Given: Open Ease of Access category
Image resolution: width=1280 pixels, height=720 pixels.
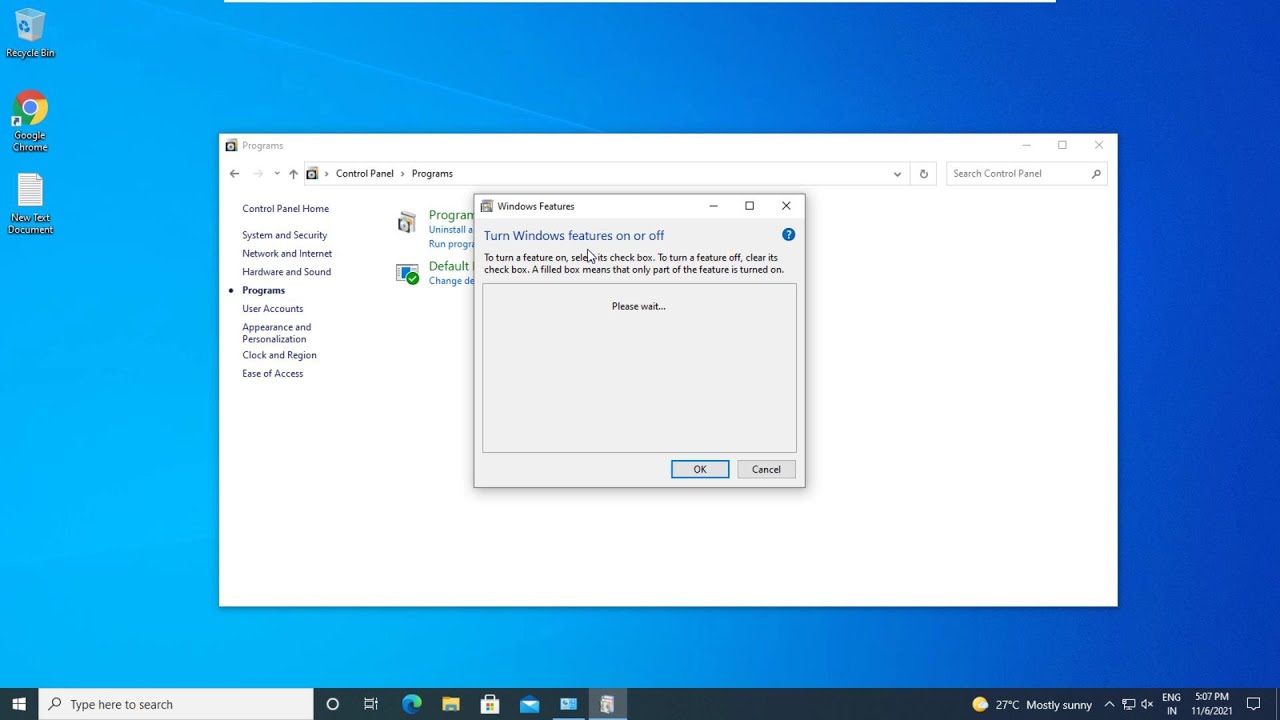Looking at the screenshot, I should tap(272, 374).
